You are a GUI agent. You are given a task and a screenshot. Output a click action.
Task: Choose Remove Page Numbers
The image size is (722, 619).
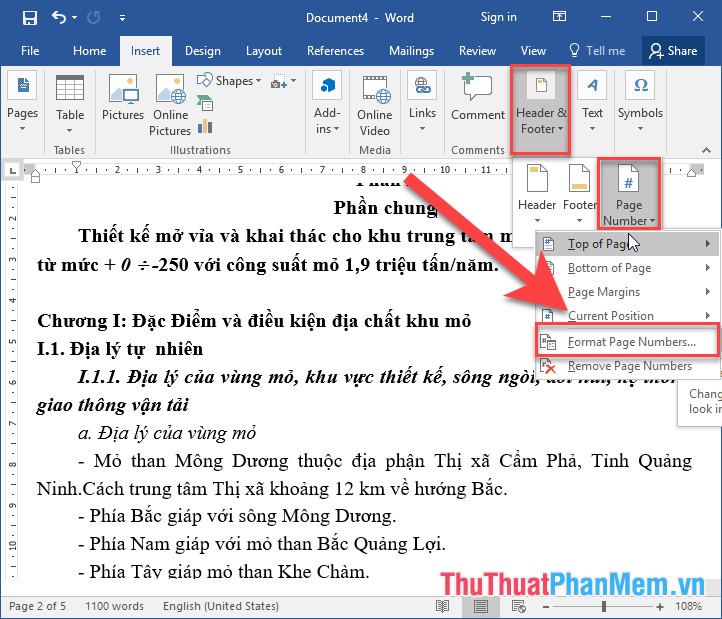[627, 366]
